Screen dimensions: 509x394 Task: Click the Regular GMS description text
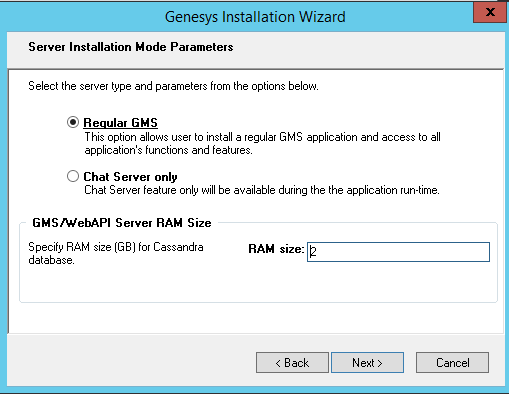pos(262,144)
